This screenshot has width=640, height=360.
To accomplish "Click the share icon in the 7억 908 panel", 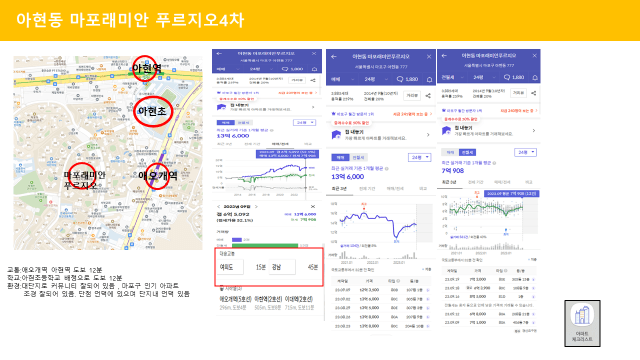I will coord(533,93).
